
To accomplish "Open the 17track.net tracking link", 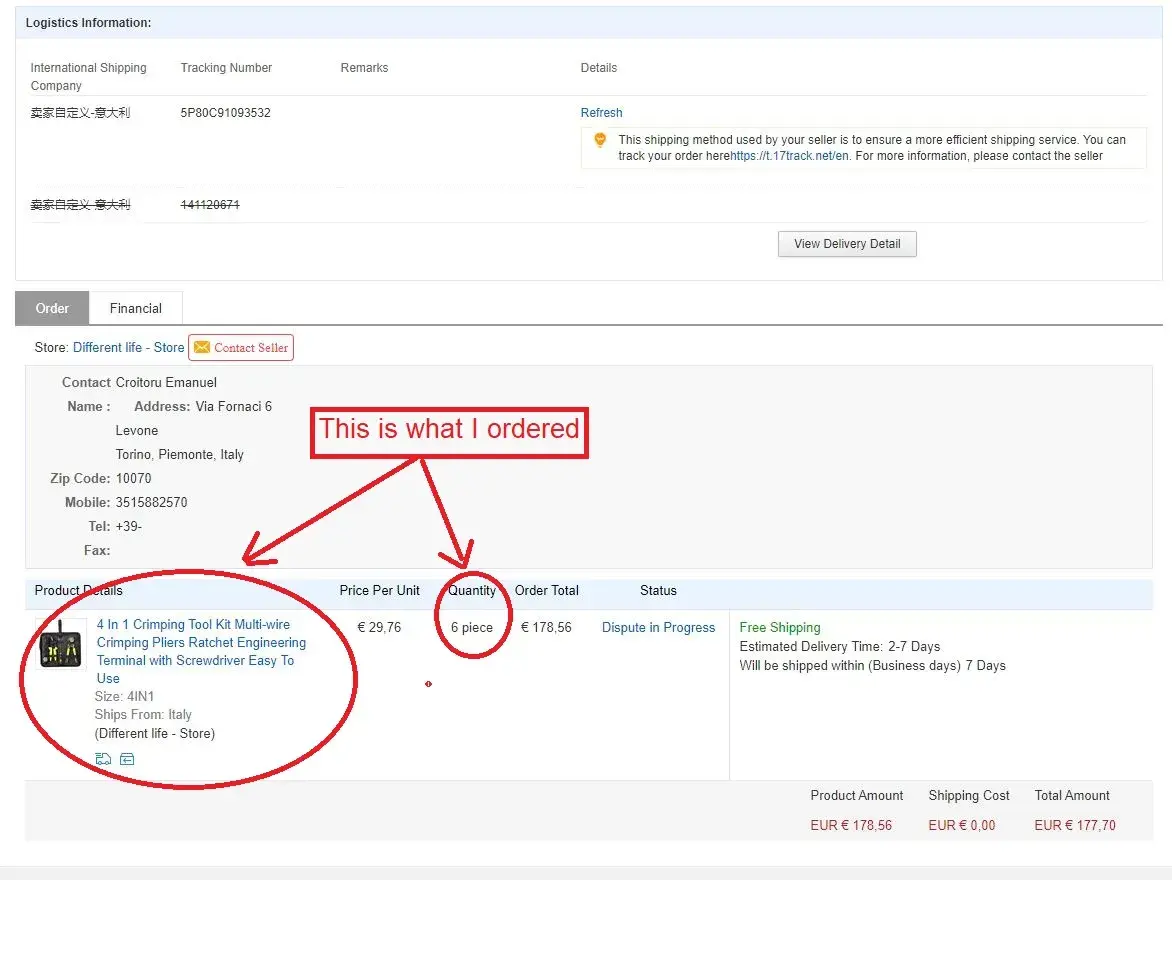I will [789, 156].
